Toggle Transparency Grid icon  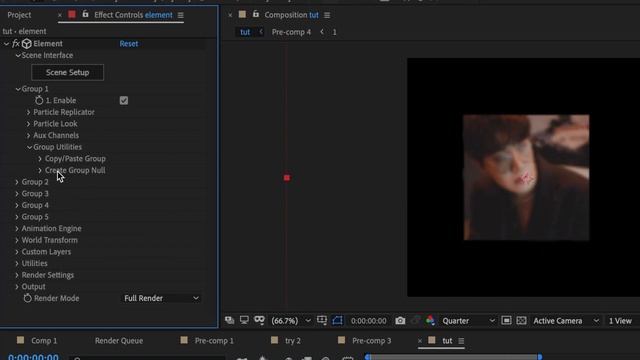521,321
